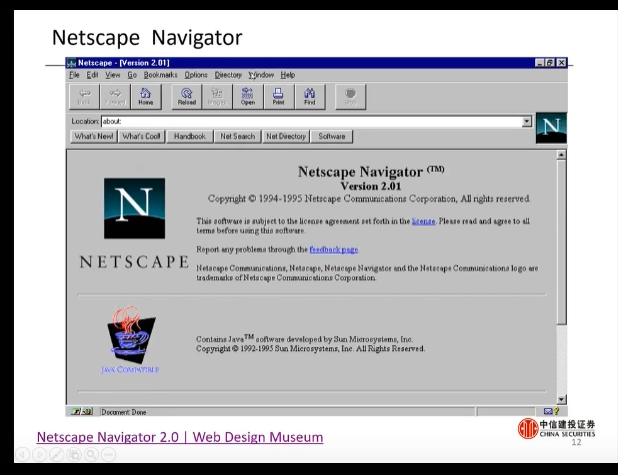Click the mail envelope icon in status bar
The width and height of the screenshot is (618, 475).
pyautogui.click(x=548, y=412)
